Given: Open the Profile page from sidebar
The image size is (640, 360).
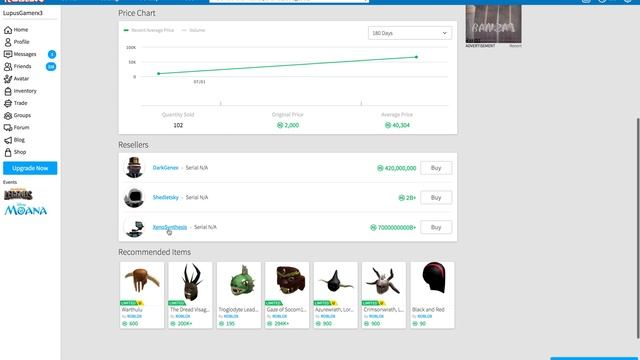Looking at the screenshot, I should click(17, 42).
